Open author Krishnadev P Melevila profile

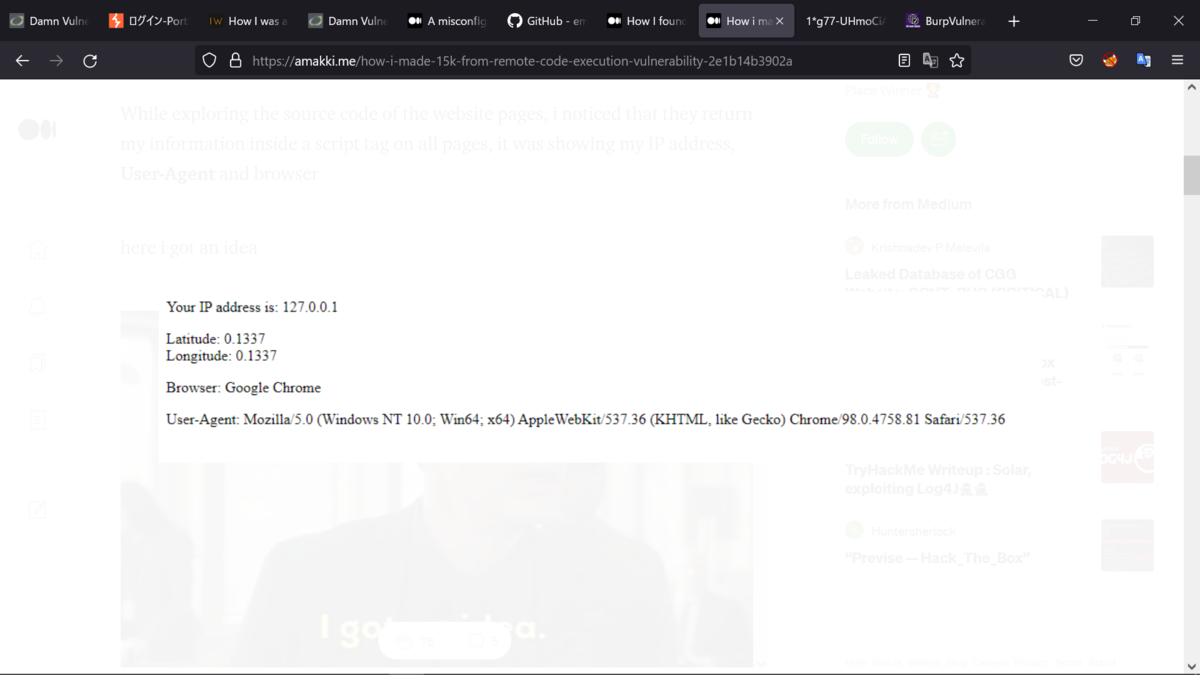coord(931,246)
